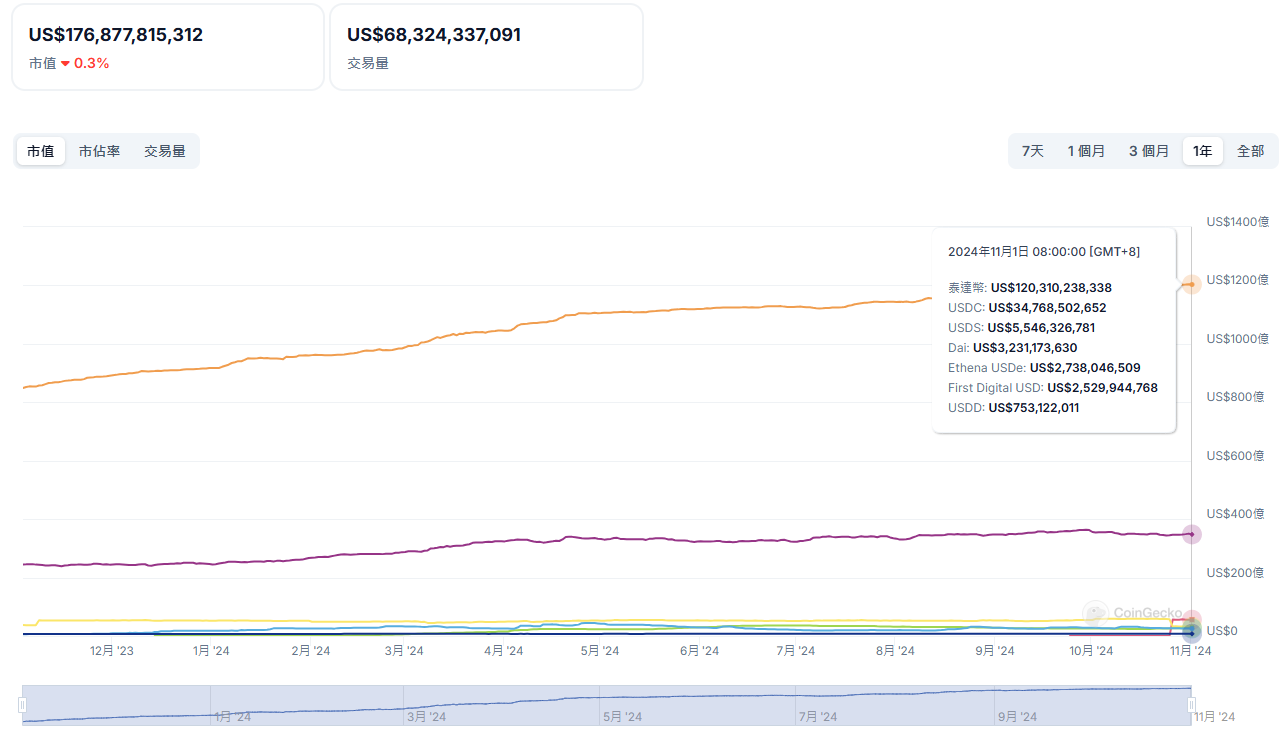1280x734 pixels.
Task: Click the orange Tether data point marker
Action: pos(1191,284)
